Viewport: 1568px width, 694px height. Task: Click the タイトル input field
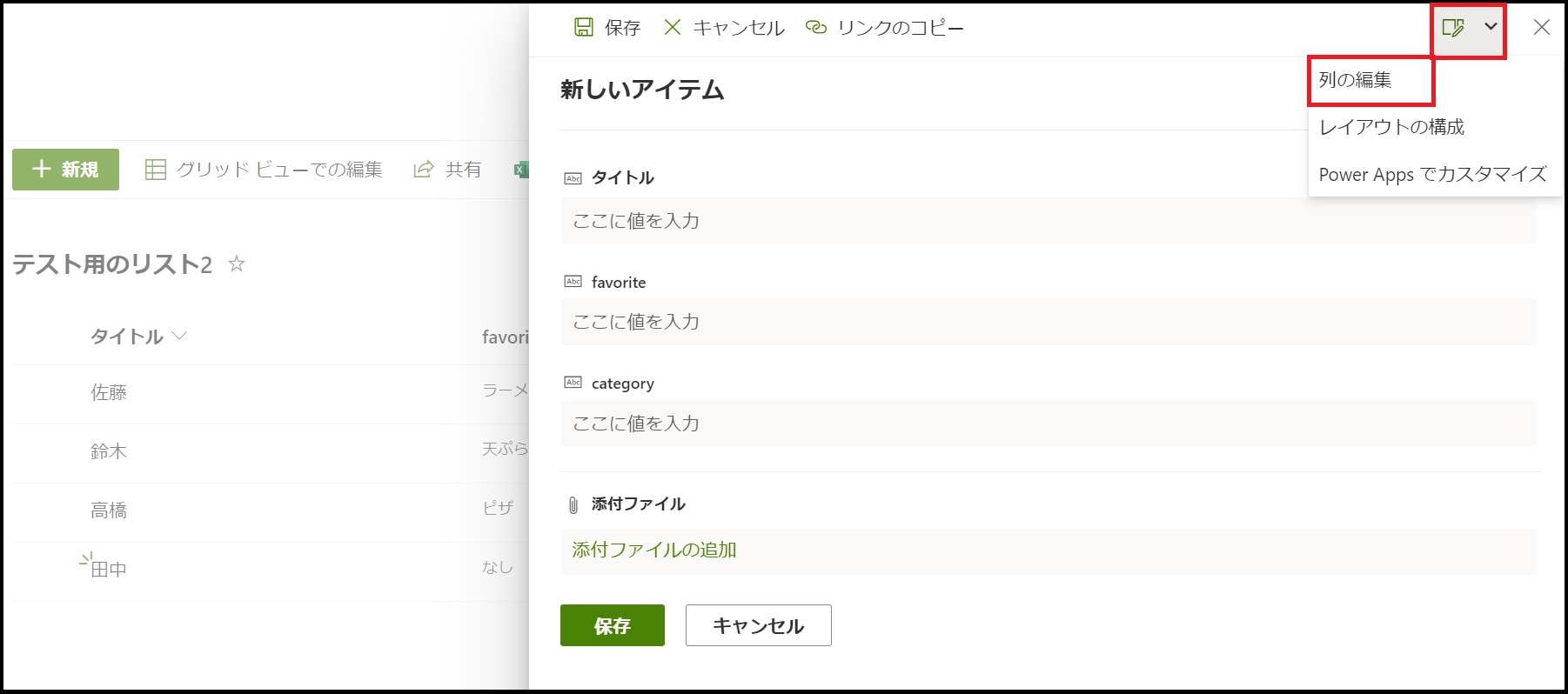coord(1049,221)
